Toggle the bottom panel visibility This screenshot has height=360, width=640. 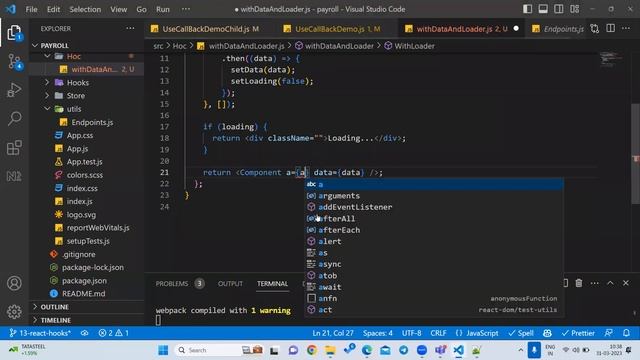coord(543,9)
